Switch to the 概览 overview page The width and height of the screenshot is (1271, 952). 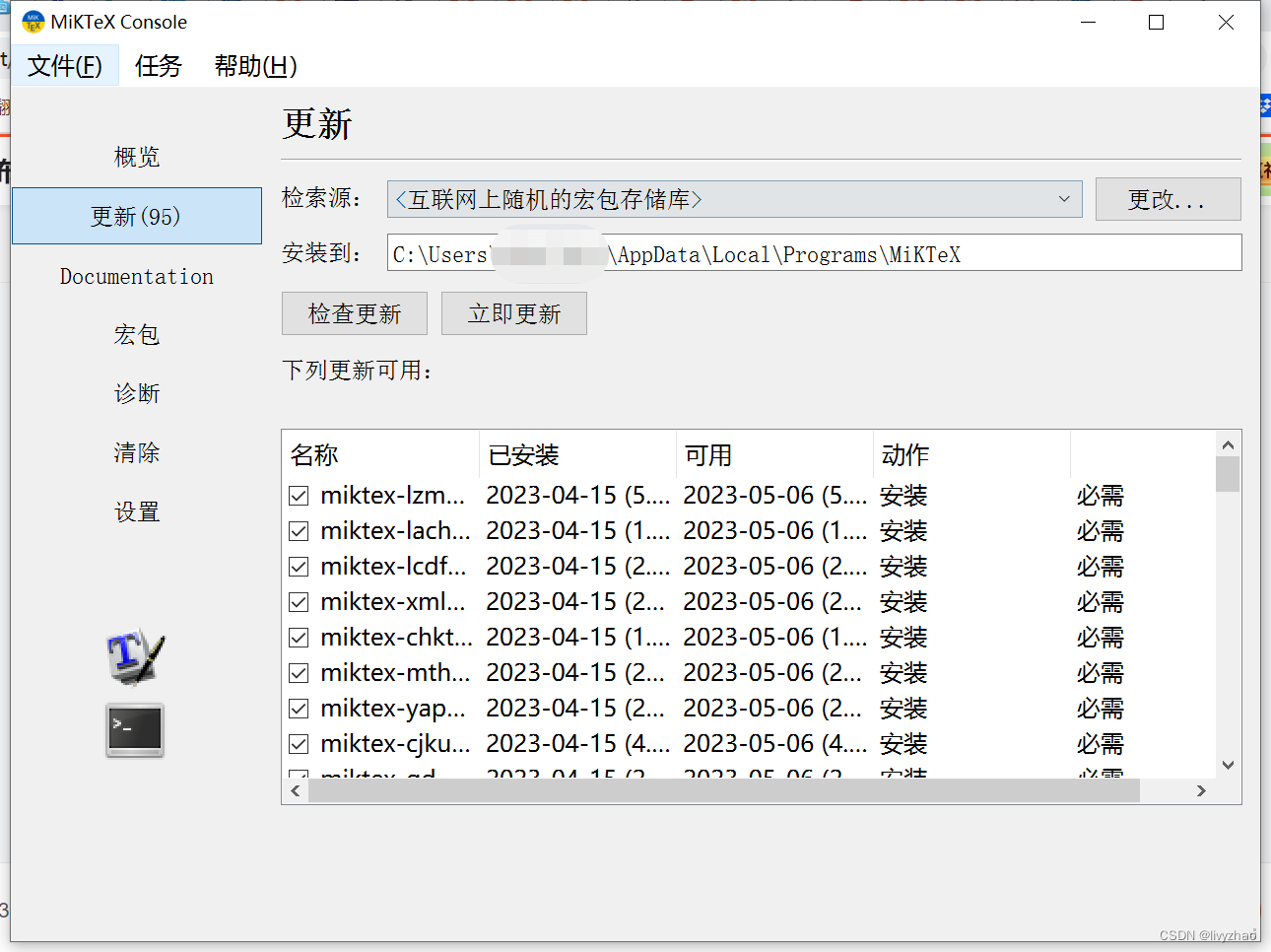coord(136,156)
